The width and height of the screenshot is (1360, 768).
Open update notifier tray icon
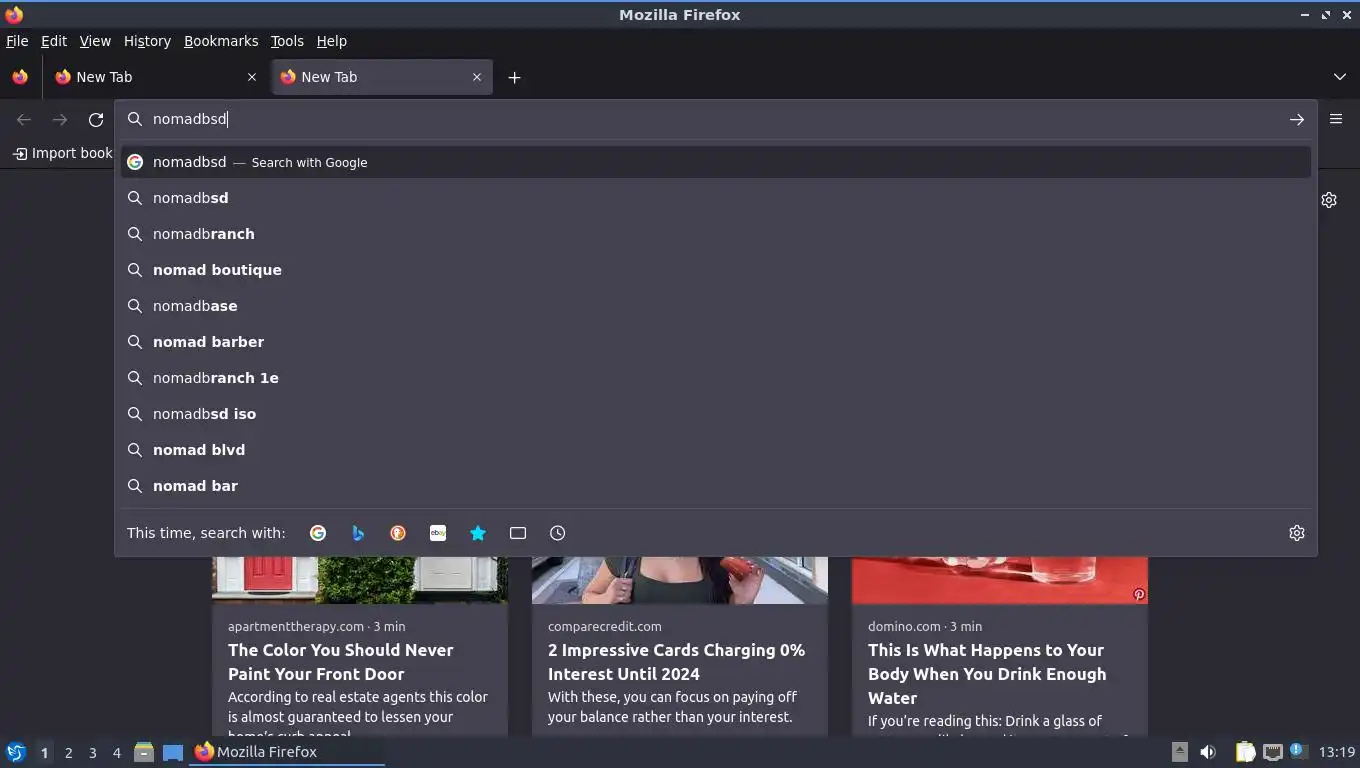pos(1299,751)
